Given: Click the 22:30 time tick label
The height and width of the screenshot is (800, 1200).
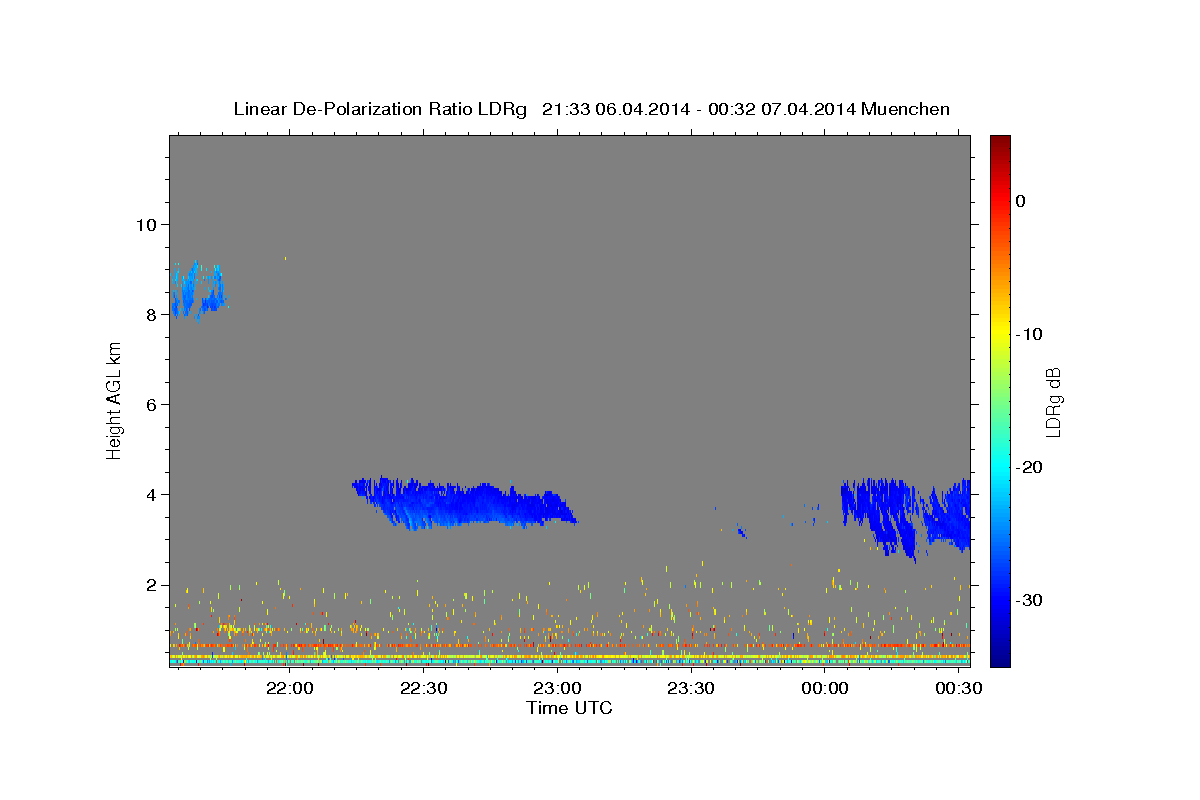Looking at the screenshot, I should pos(423,689).
